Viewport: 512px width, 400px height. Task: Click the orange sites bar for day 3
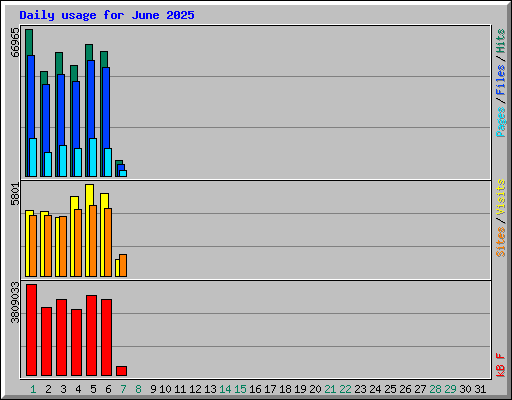coord(63,247)
